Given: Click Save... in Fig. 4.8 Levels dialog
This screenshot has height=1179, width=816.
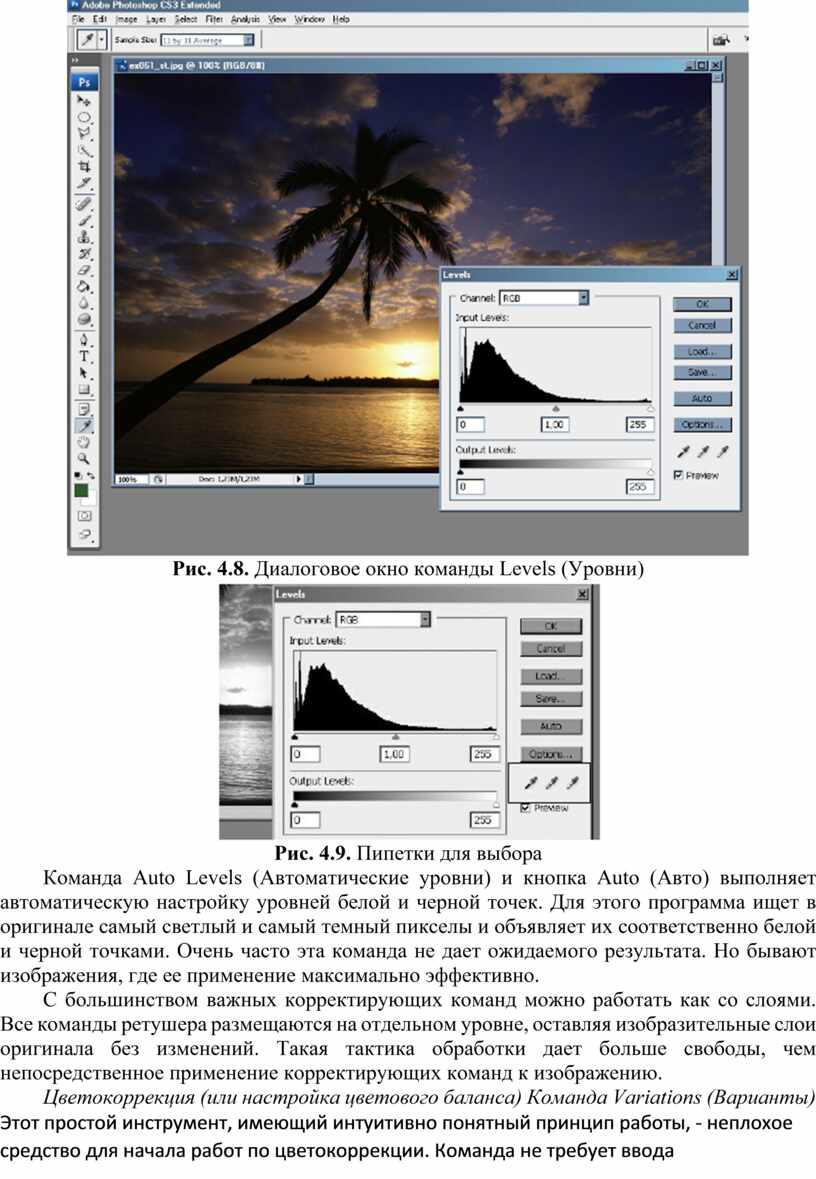Looking at the screenshot, I should click(x=702, y=372).
